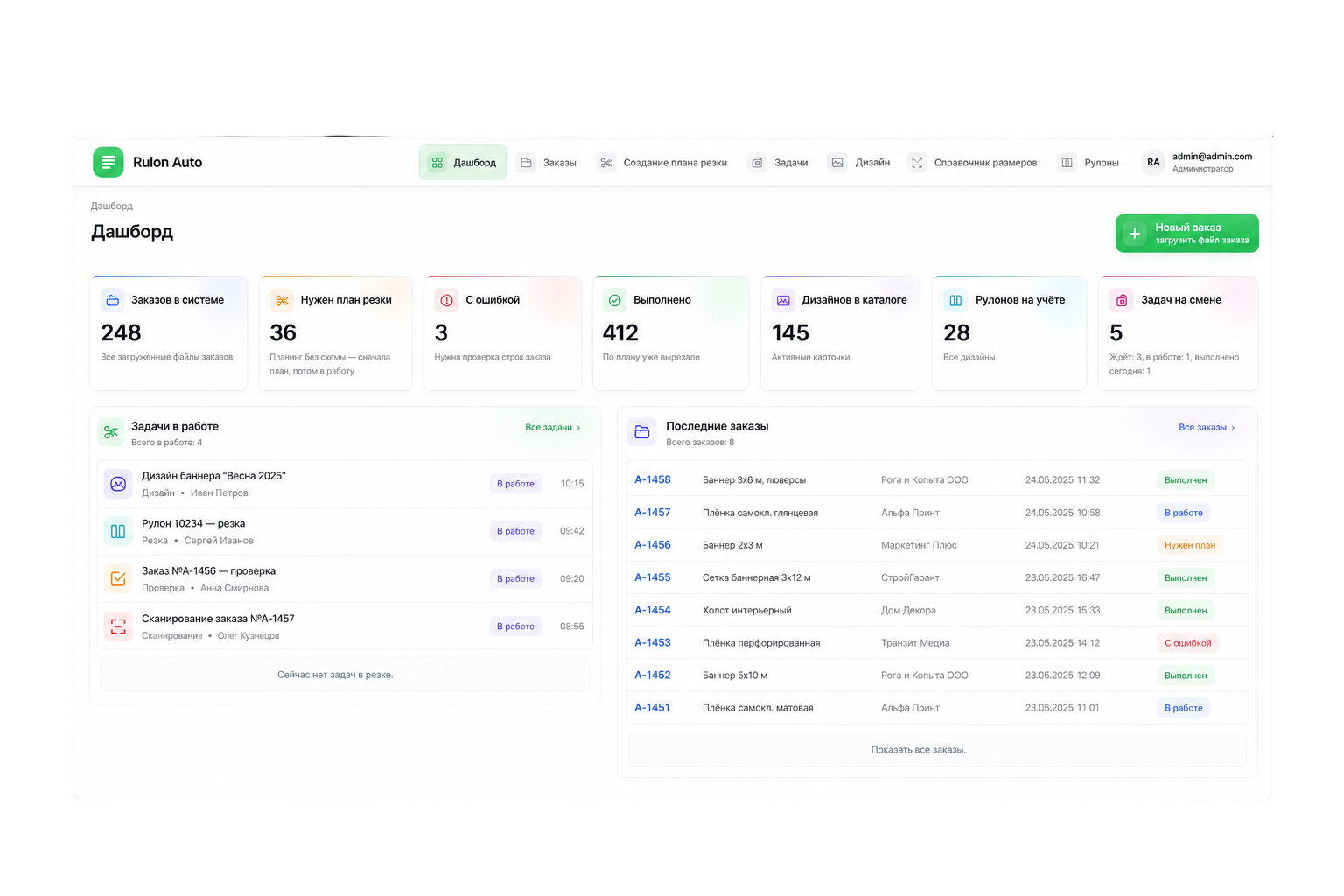This screenshot has width=1344, height=896.
Task: Click the value 248 on orders card
Action: pos(121,333)
